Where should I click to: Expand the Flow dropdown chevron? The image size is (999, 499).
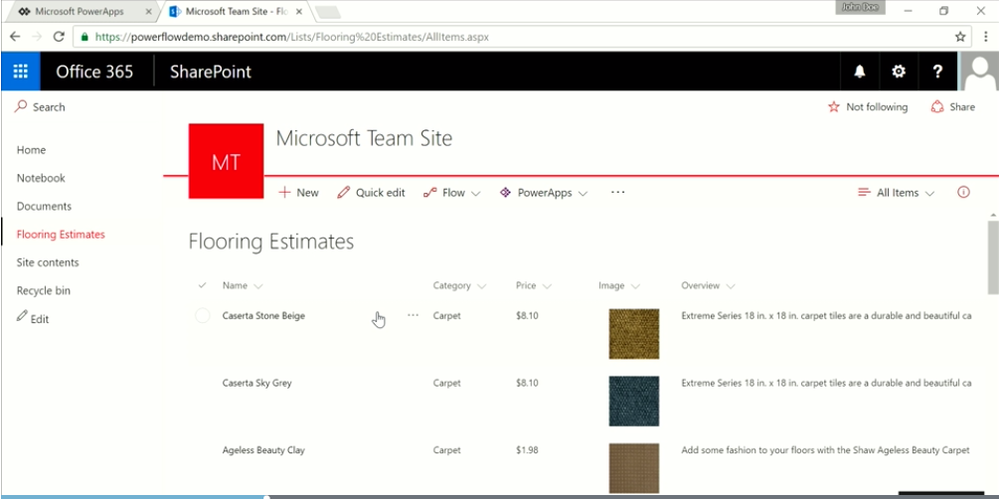(475, 194)
